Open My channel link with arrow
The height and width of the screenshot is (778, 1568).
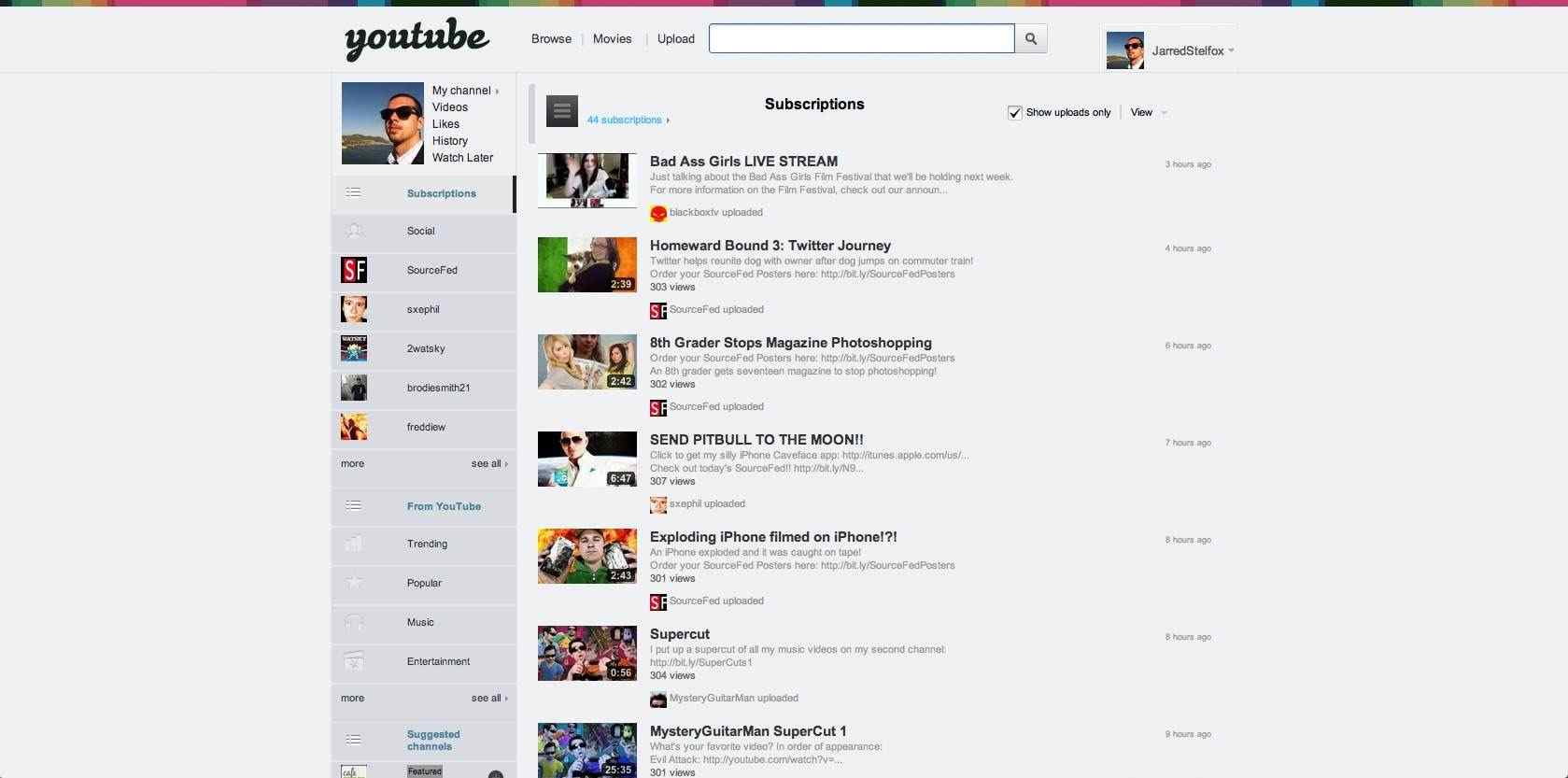pyautogui.click(x=465, y=91)
